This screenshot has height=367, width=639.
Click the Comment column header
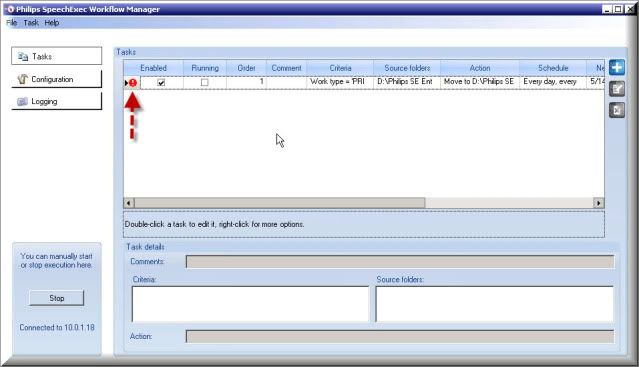pyautogui.click(x=286, y=68)
